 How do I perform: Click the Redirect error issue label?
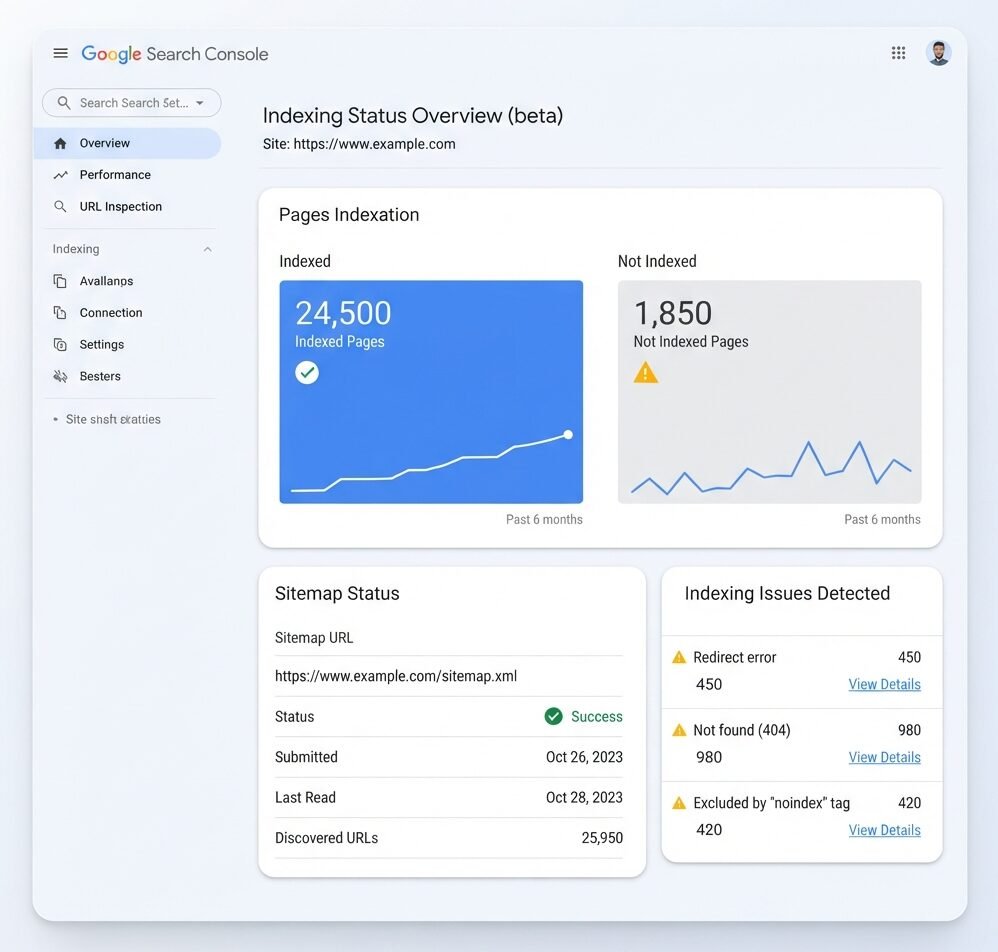[x=734, y=657]
